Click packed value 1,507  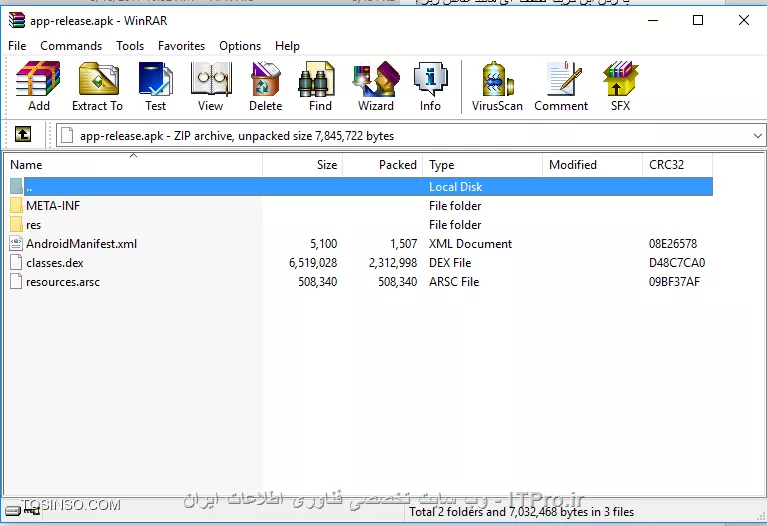point(404,244)
